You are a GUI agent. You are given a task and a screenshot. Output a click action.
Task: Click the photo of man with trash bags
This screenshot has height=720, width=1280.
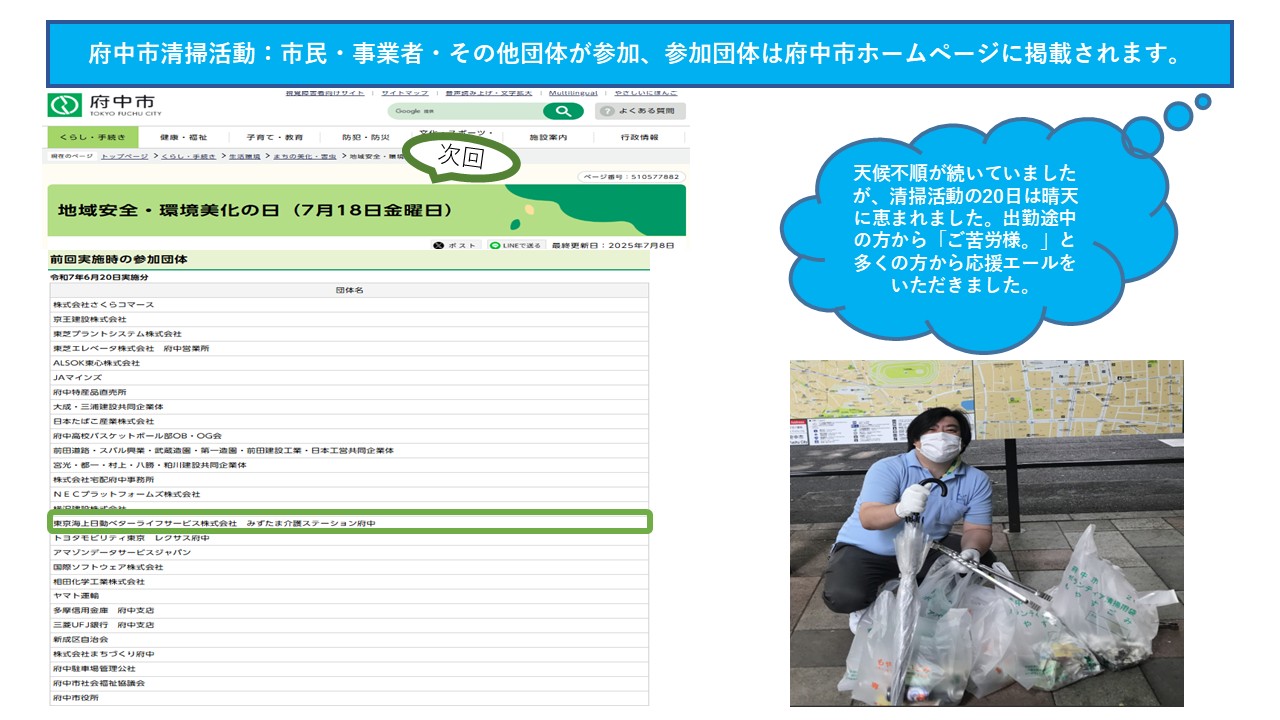tap(986, 533)
